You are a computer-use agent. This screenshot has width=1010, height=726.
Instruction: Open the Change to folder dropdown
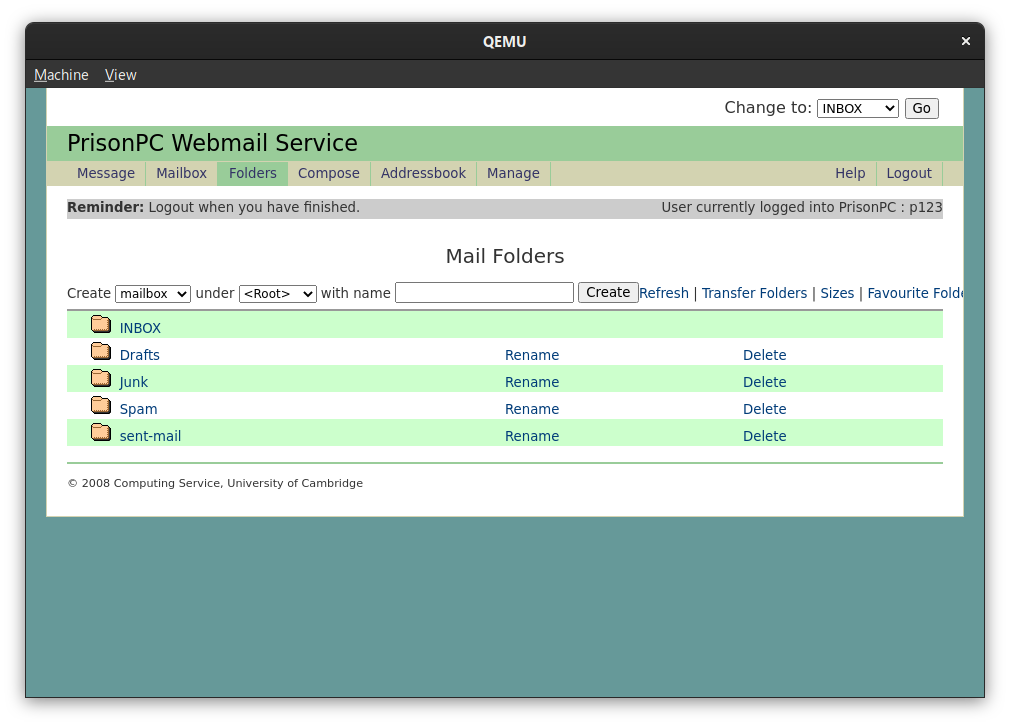[857, 108]
